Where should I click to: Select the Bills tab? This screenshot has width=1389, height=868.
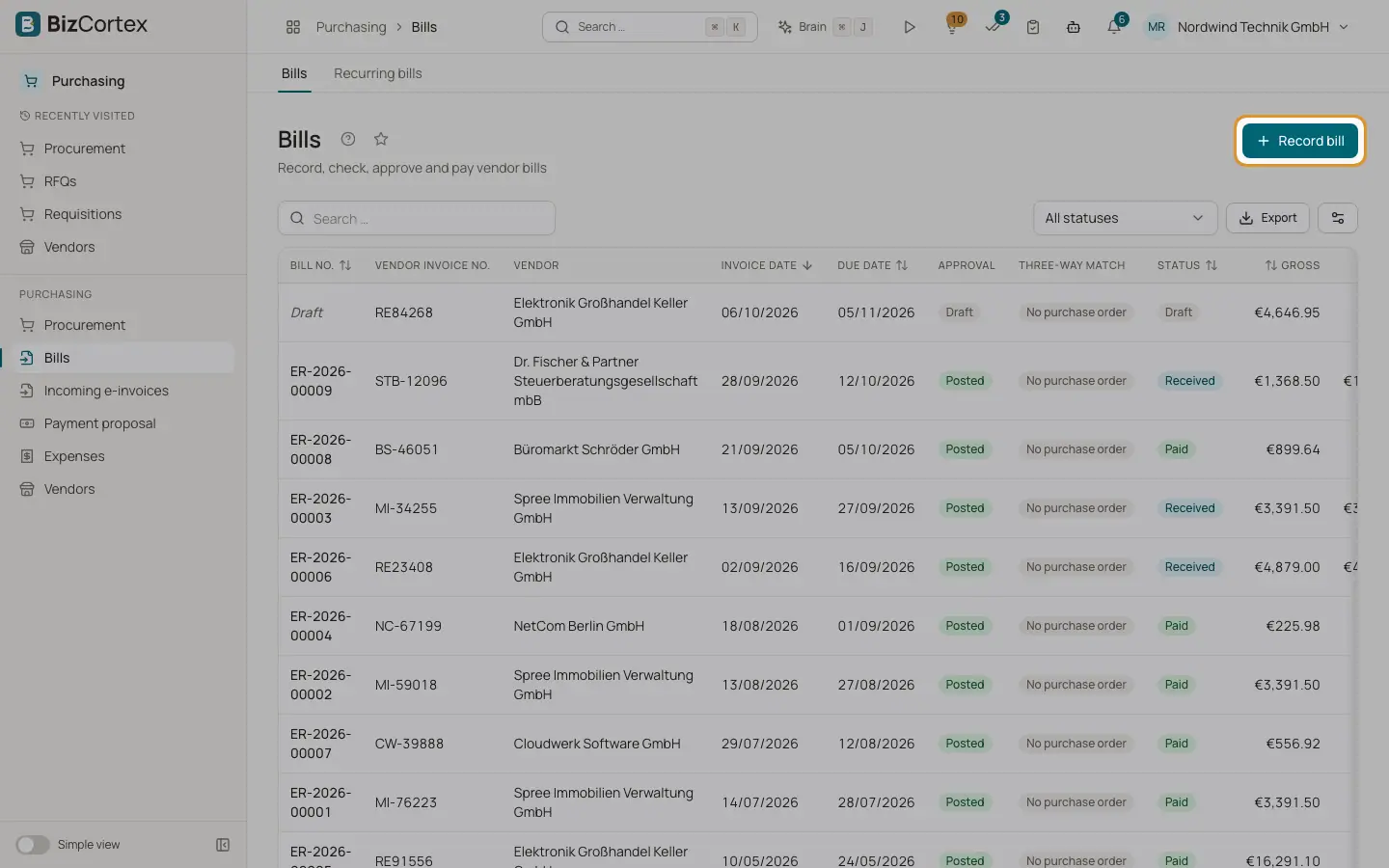point(294,73)
